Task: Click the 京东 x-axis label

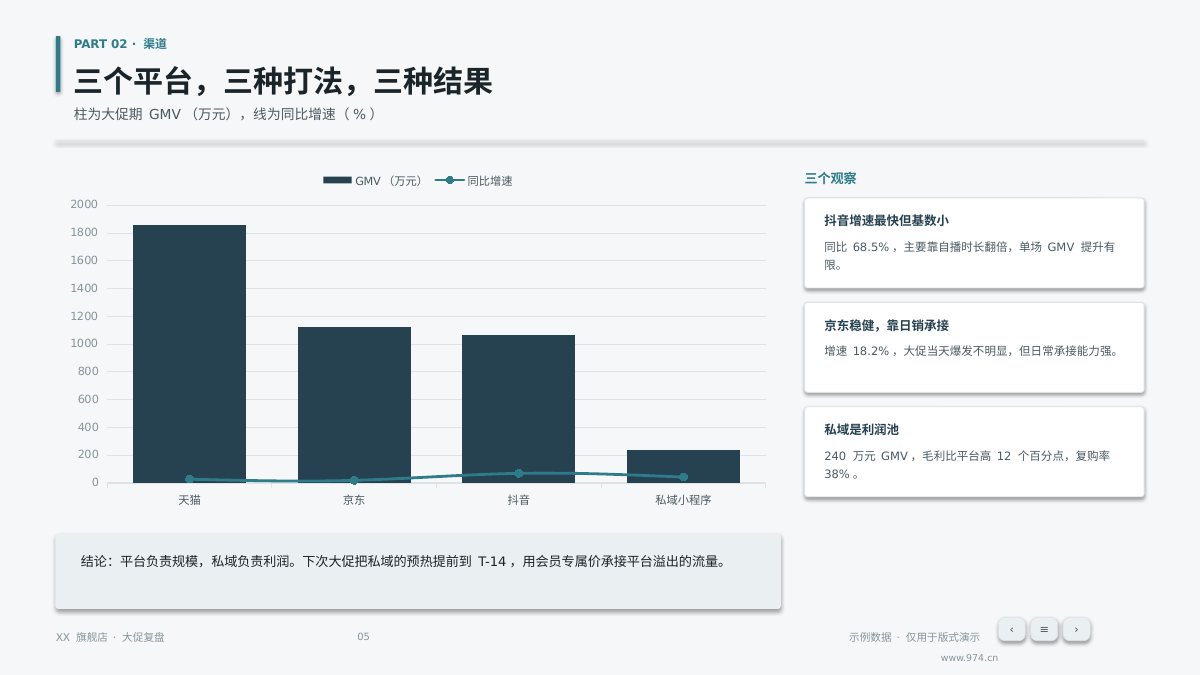Action: point(354,499)
